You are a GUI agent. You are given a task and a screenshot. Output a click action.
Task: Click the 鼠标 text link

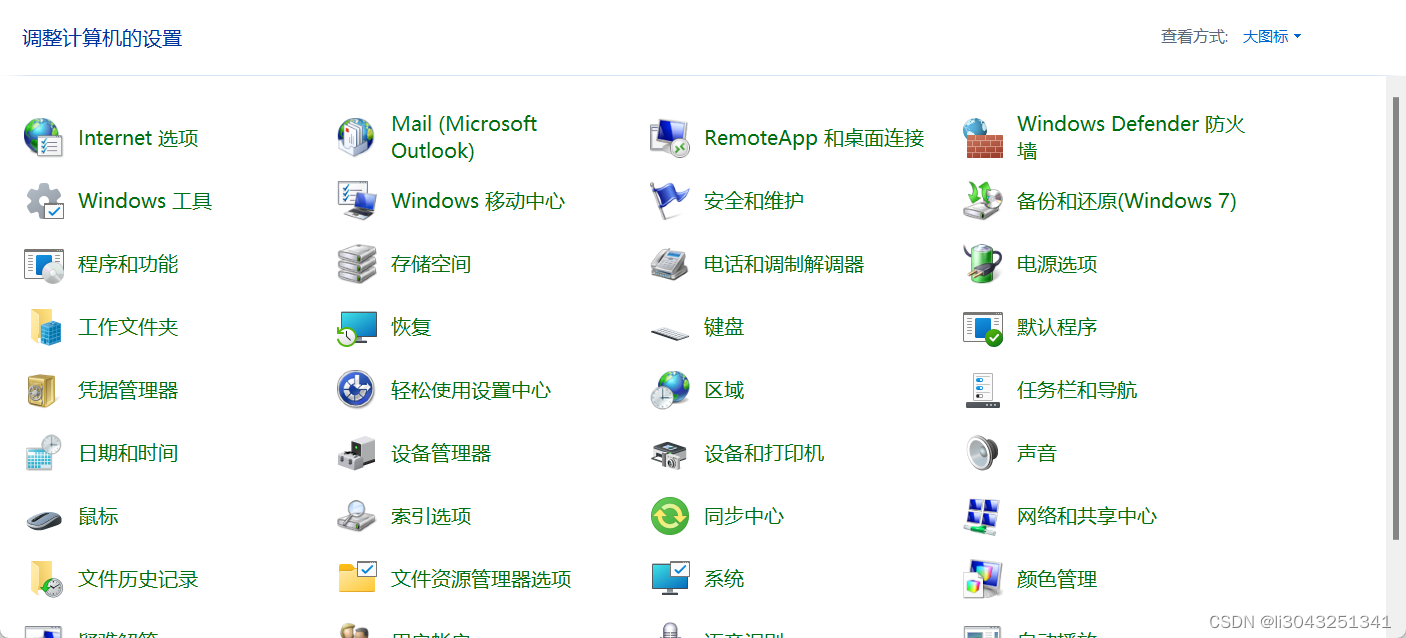tap(98, 516)
